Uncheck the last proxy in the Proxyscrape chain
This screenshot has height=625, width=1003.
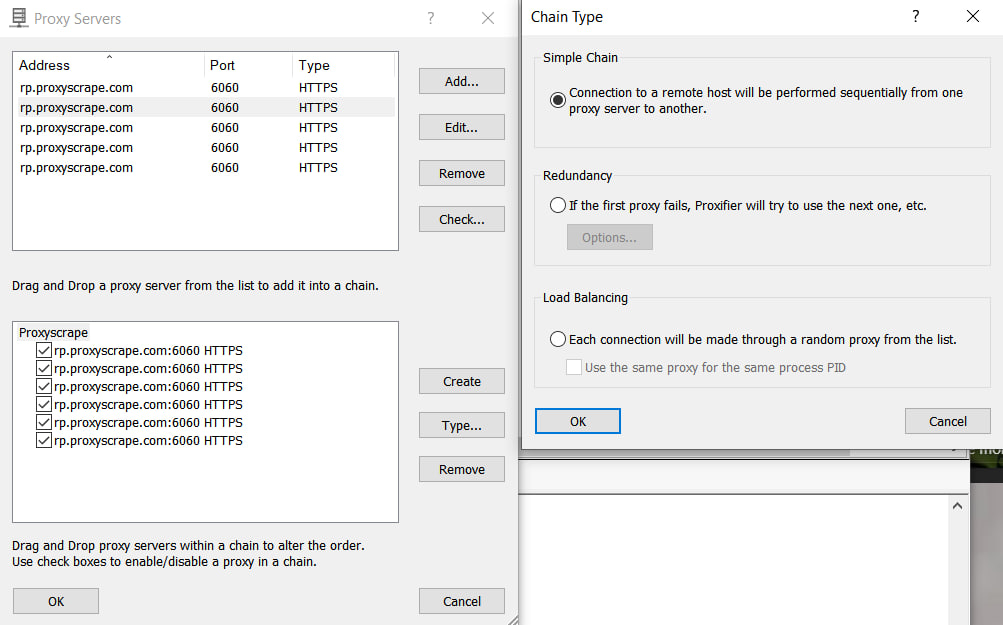coord(43,440)
